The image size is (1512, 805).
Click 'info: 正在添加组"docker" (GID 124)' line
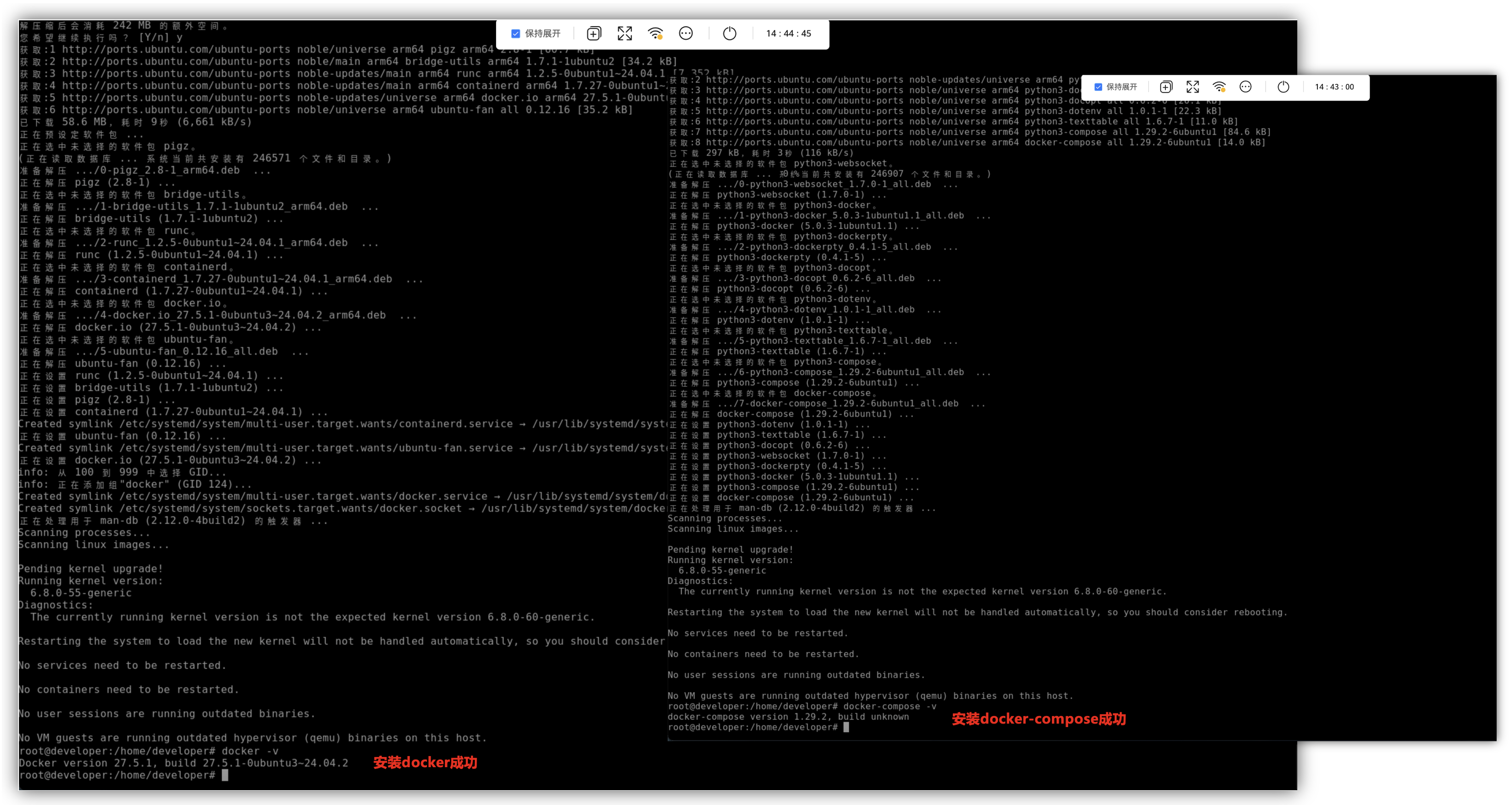coord(135,485)
